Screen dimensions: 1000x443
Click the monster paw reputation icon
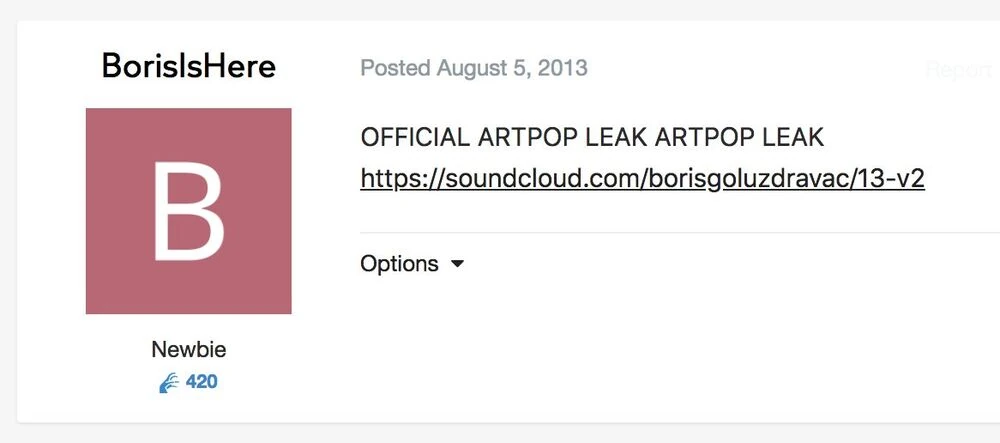(169, 382)
